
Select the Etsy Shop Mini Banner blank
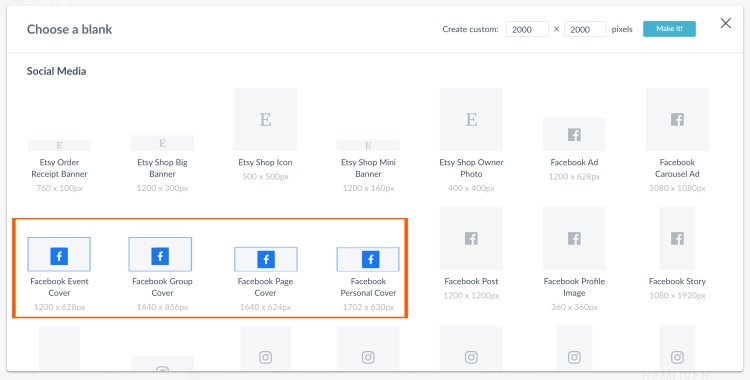coord(368,145)
